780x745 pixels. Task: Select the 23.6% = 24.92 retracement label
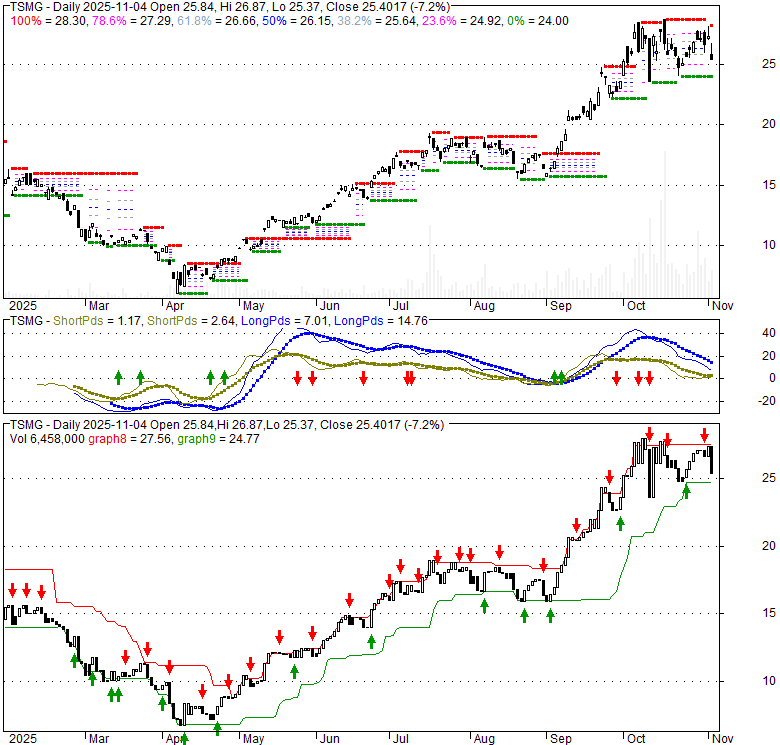pyautogui.click(x=462, y=21)
